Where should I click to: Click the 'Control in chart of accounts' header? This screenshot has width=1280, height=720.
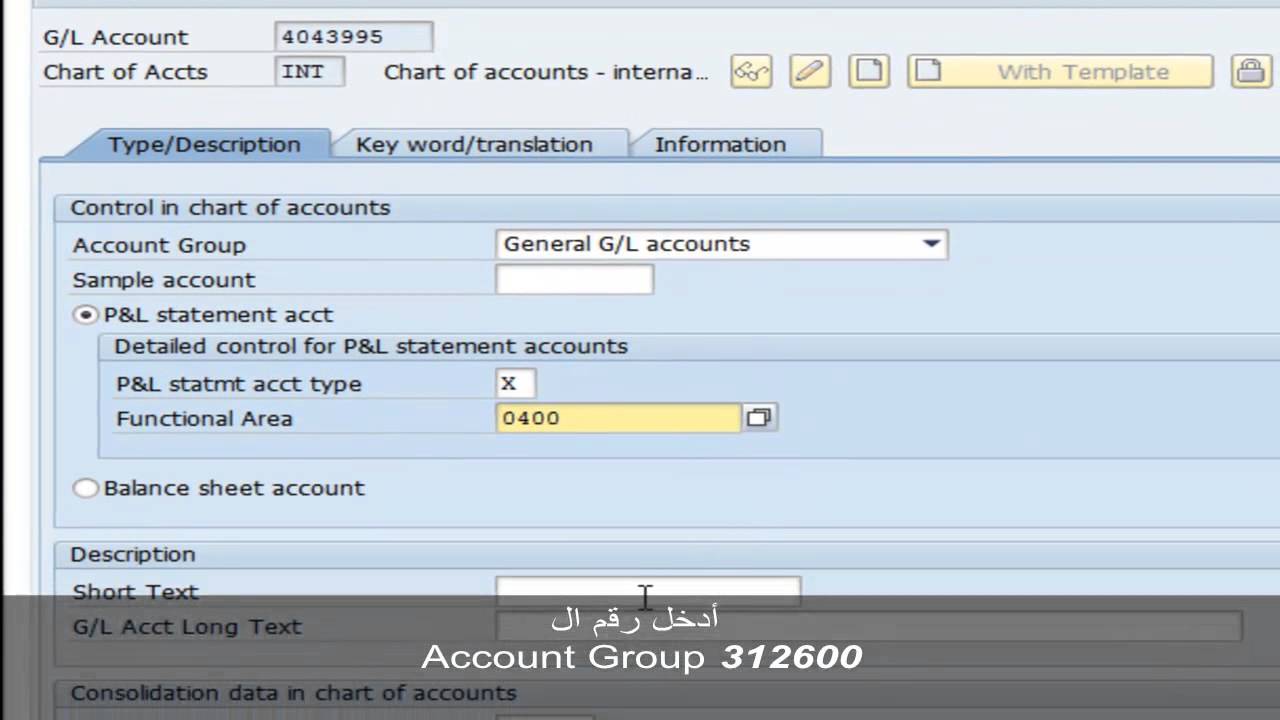point(230,208)
